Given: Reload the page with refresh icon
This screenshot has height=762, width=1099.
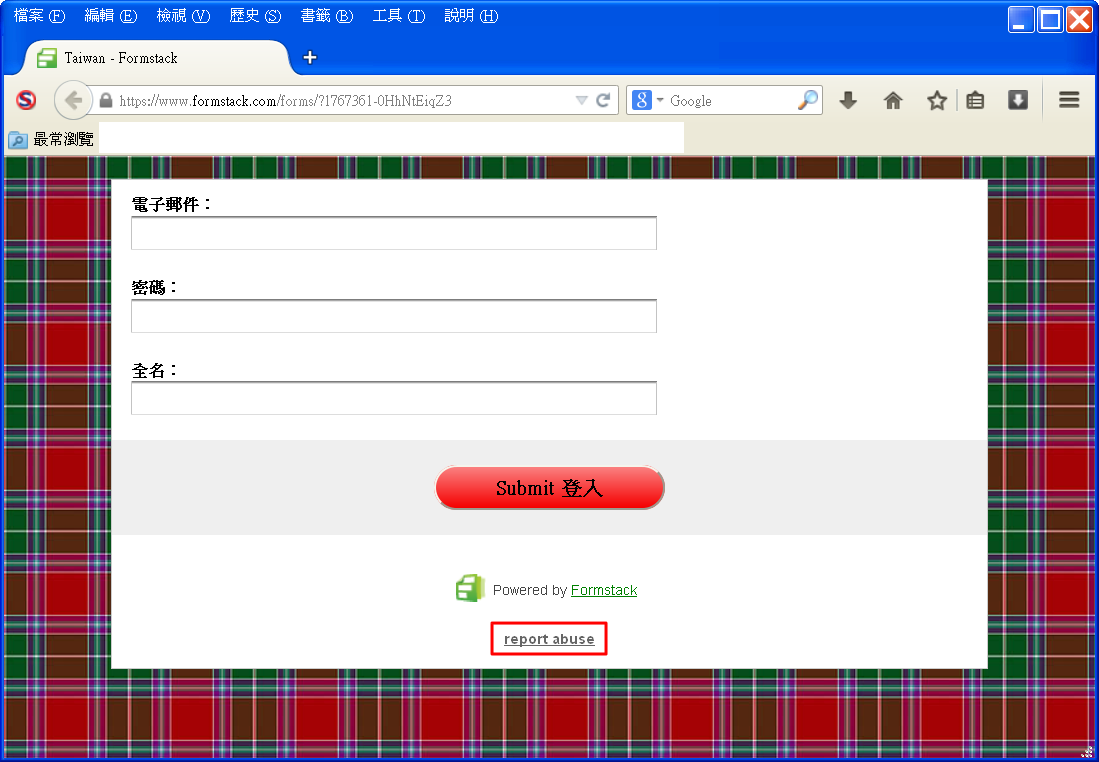Looking at the screenshot, I should coord(603,100).
